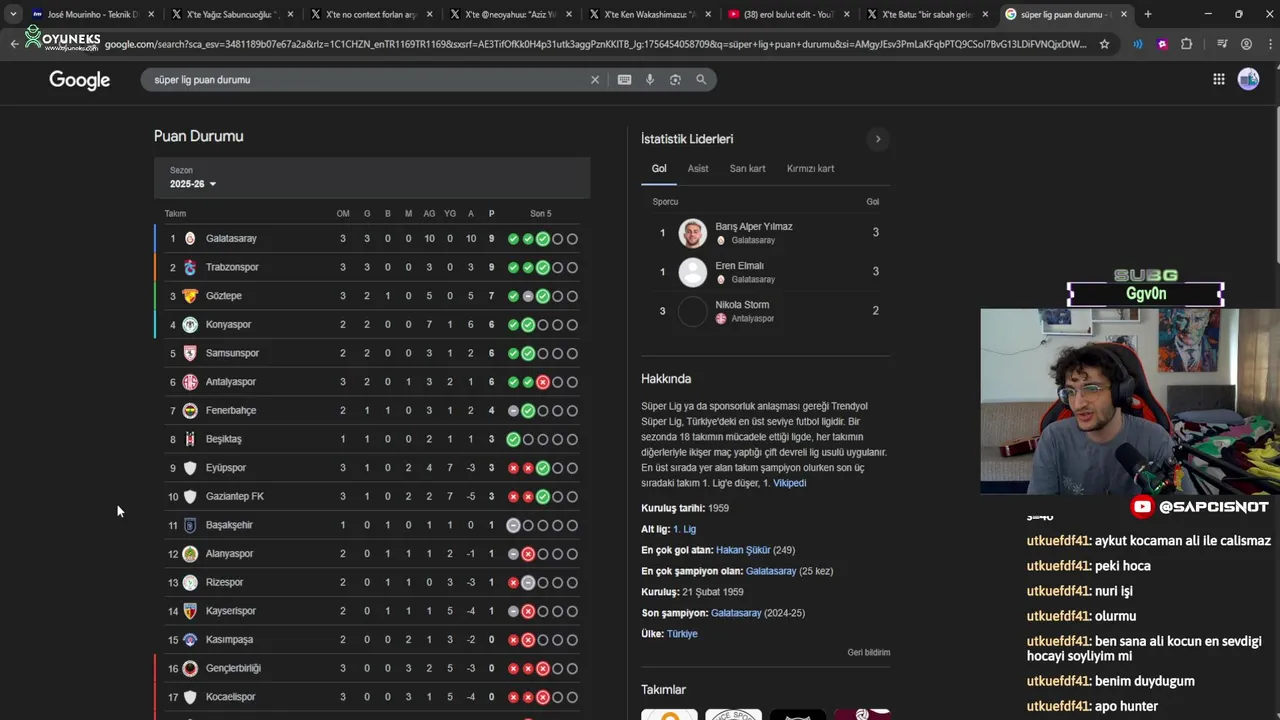This screenshot has width=1280, height=720.
Task: Go back with the browser back arrow
Action: [x=14, y=44]
